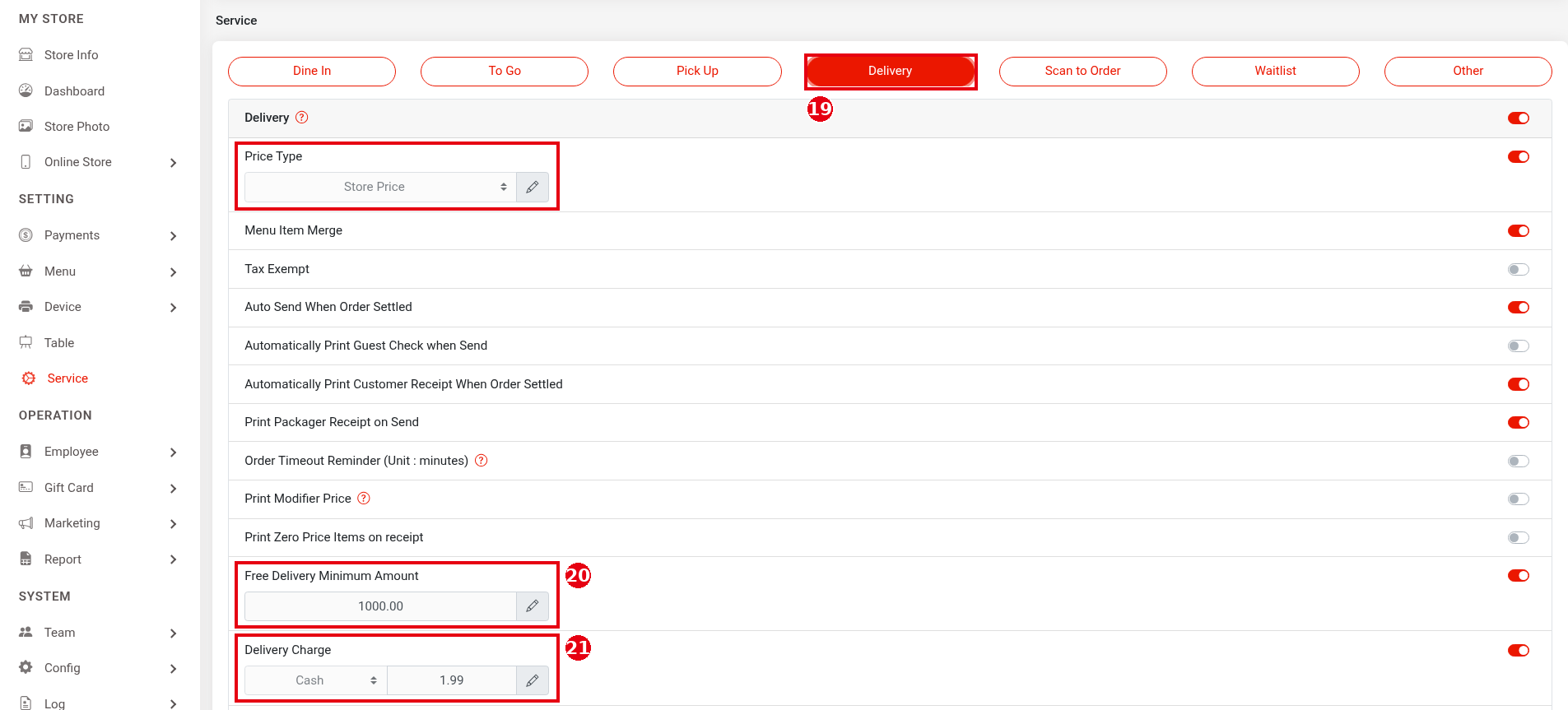Viewport: 1568px width, 710px height.
Task: Click the Config gear icon
Action: click(26, 667)
